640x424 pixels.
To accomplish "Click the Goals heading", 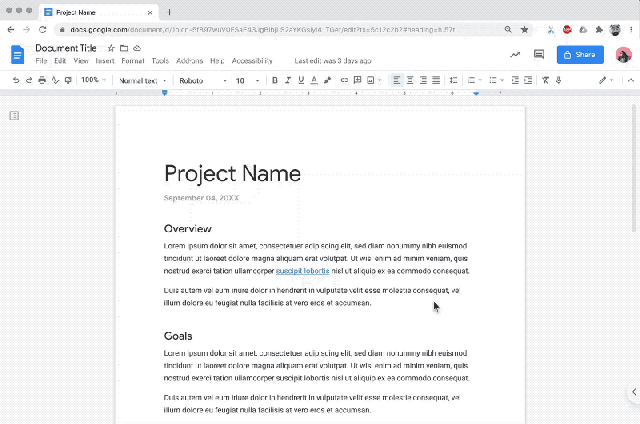I will [178, 336].
